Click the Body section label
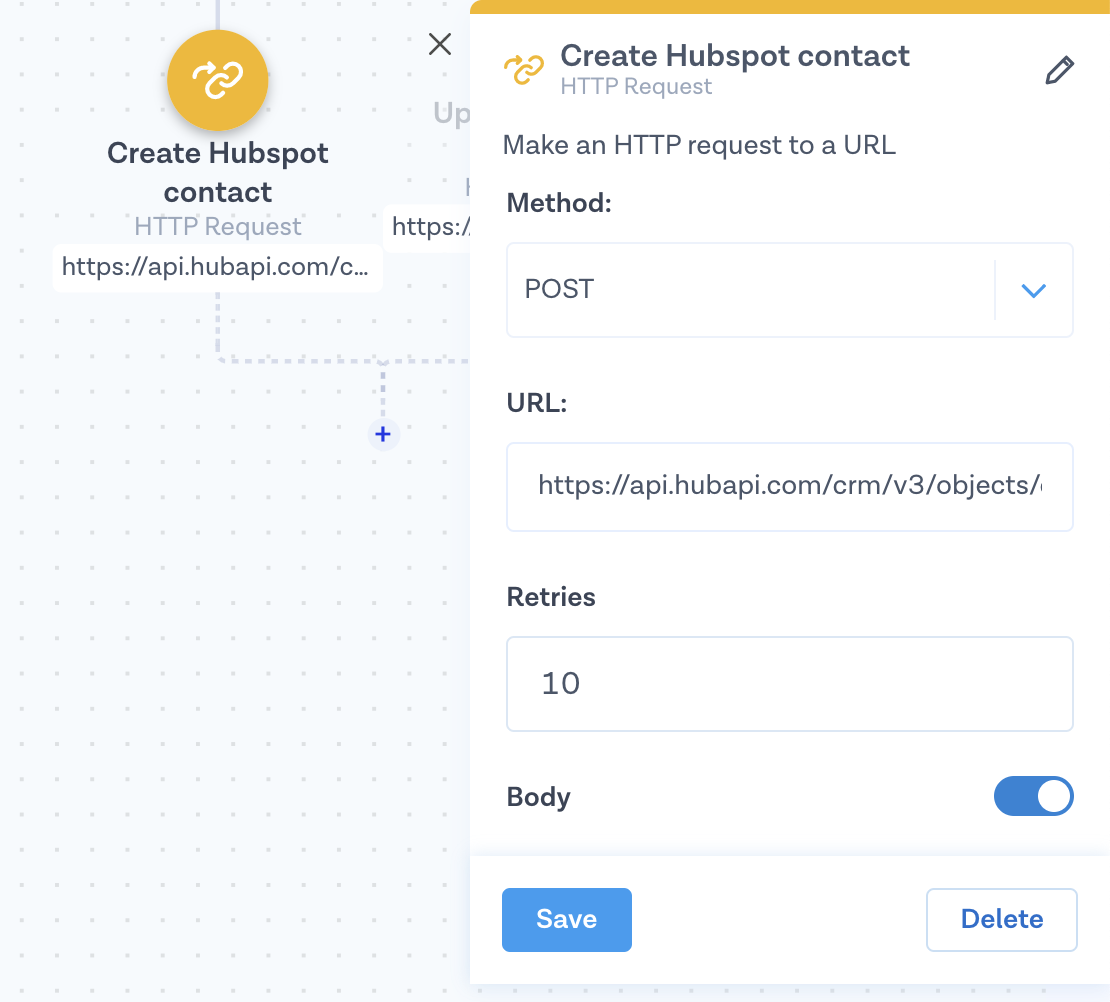This screenshot has height=1002, width=1110. 539,797
